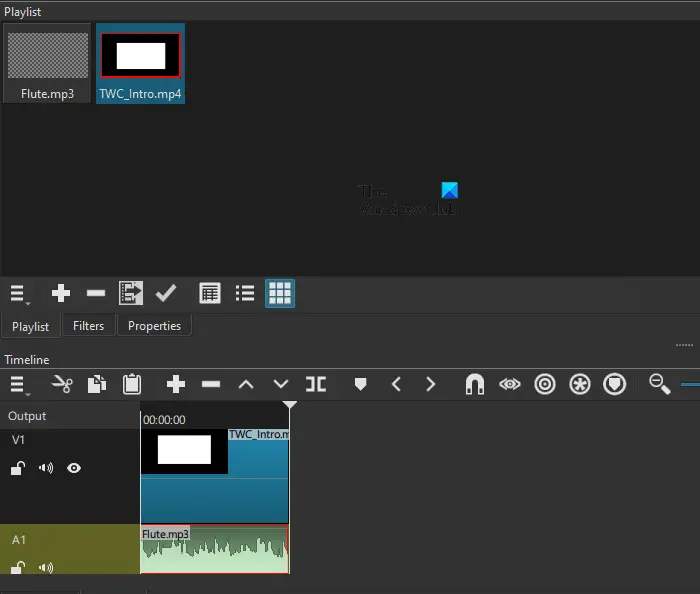This screenshot has height=594, width=700.
Task: Mute the A1 audio track
Action: [x=46, y=568]
